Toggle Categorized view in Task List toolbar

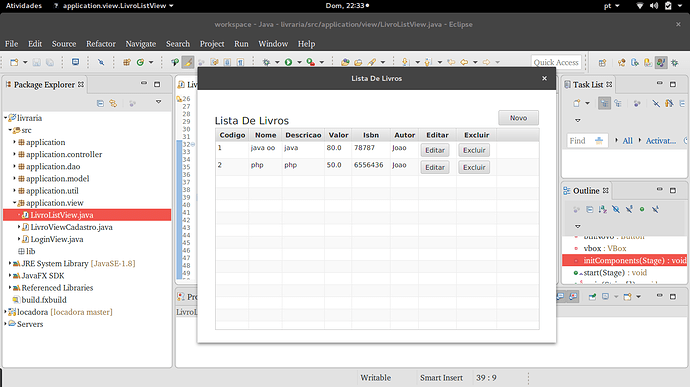coord(604,103)
